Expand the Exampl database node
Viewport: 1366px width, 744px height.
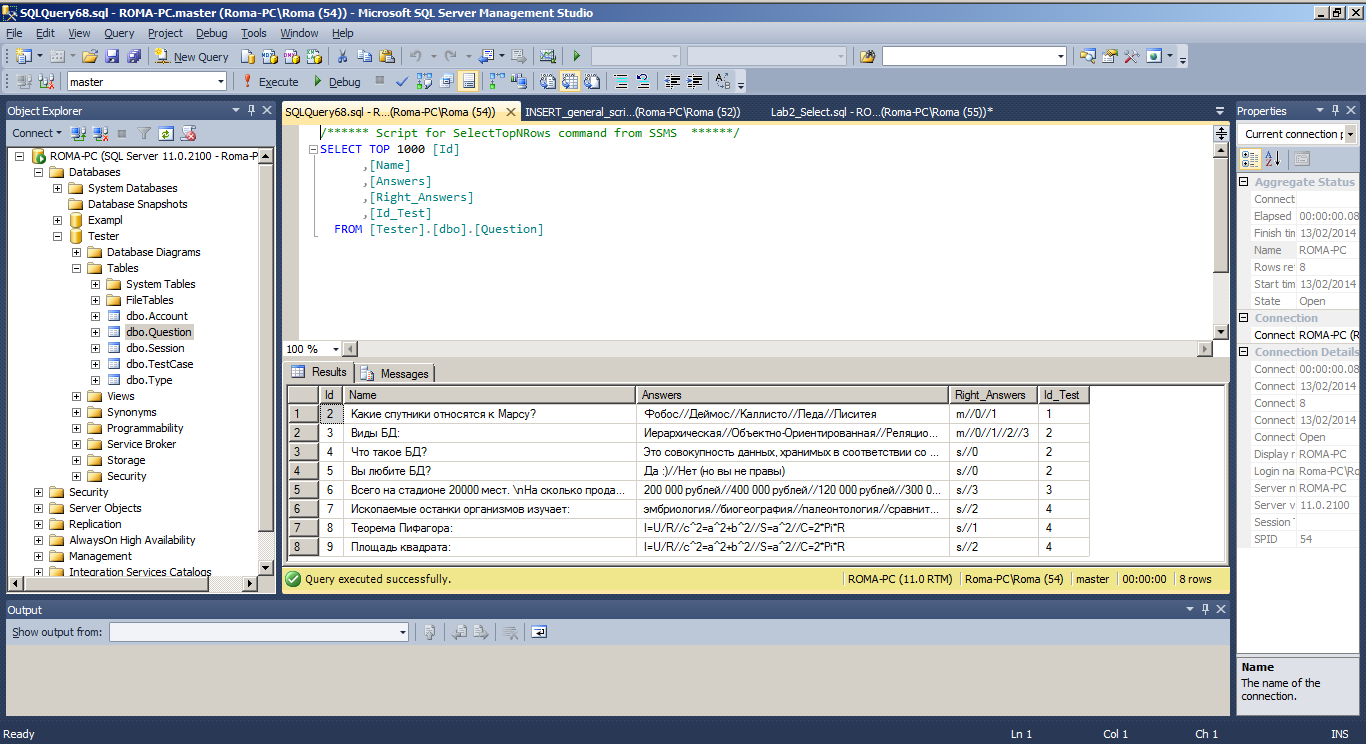tap(58, 220)
